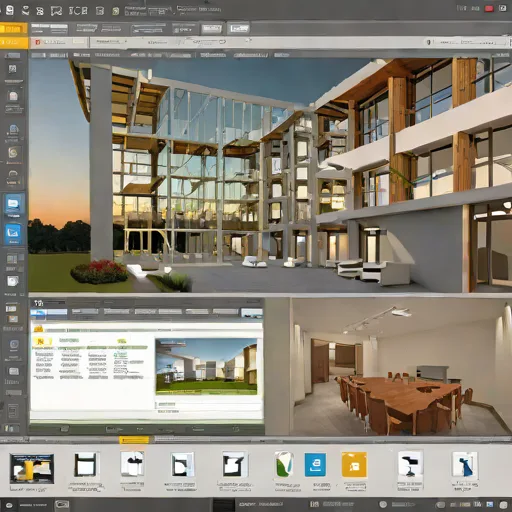
Task: Select the third tab in the sub-window
Action: 116,312
